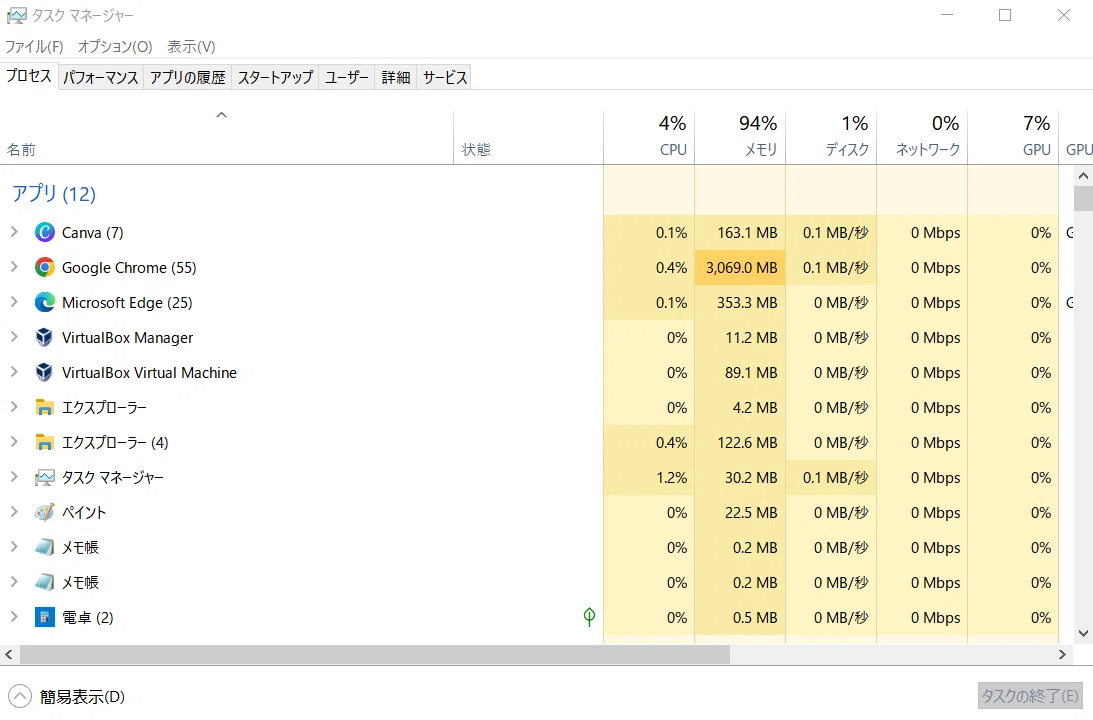The height and width of the screenshot is (720, 1093).
Task: Click the VirtualBox Virtual Machine cube icon
Action: 45,372
